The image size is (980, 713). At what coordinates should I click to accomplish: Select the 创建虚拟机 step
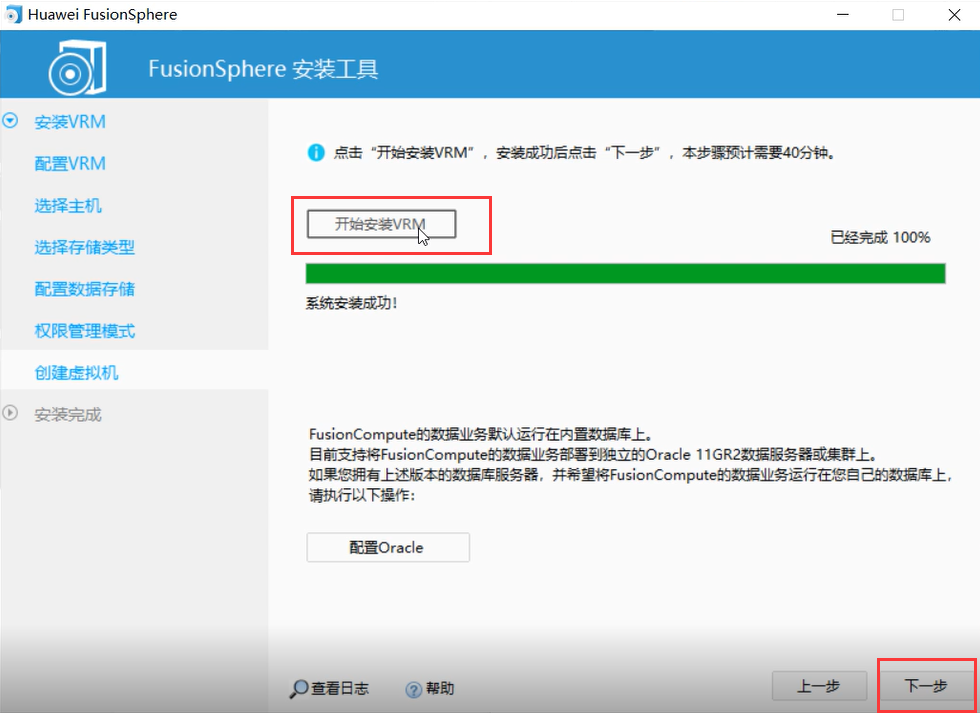tap(76, 373)
